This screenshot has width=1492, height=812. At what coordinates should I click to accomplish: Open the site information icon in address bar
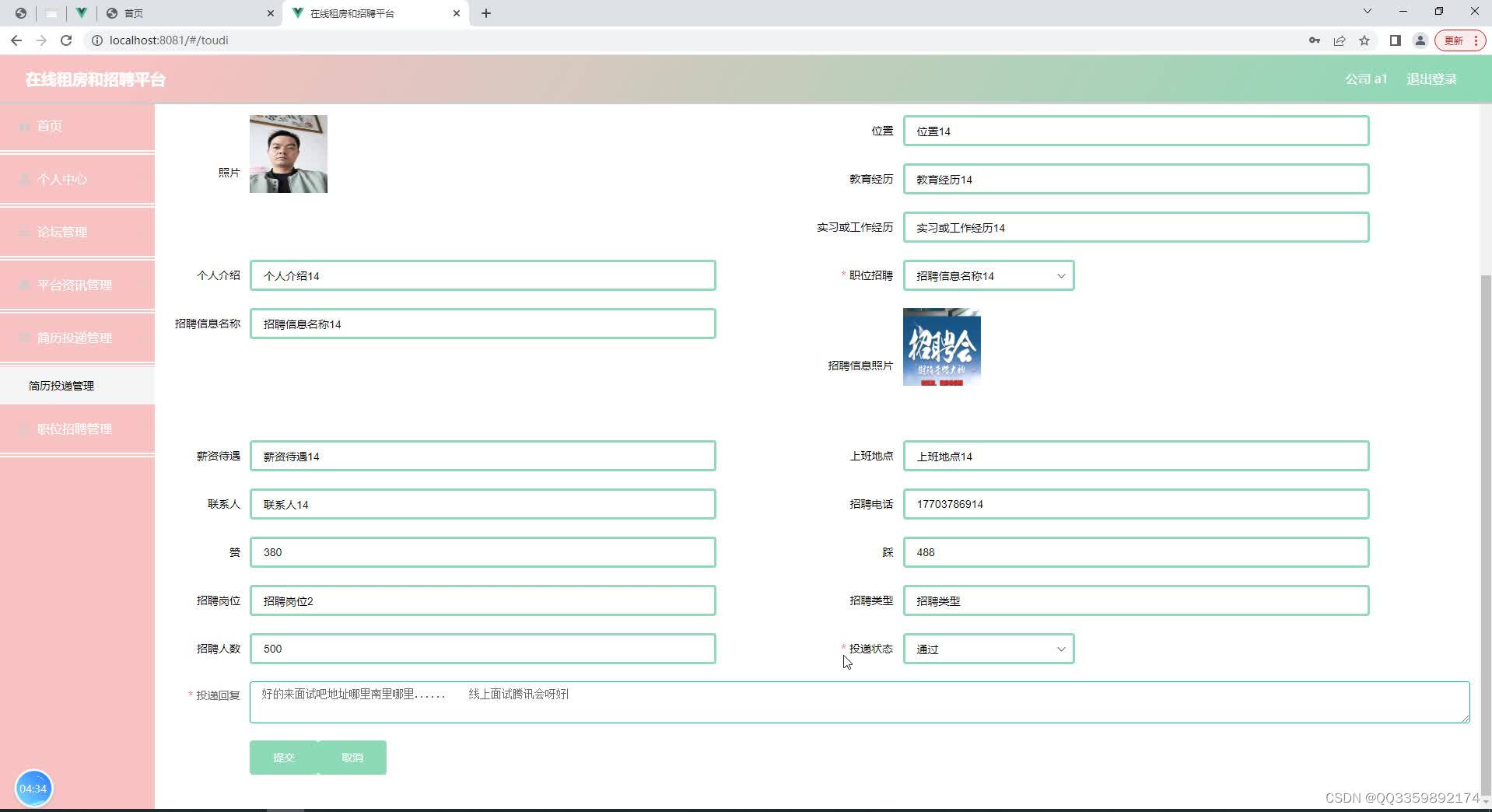[x=97, y=40]
